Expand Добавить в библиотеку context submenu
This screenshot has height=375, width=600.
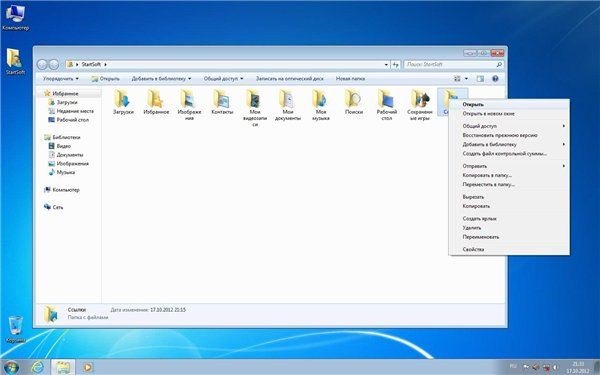[x=509, y=144]
